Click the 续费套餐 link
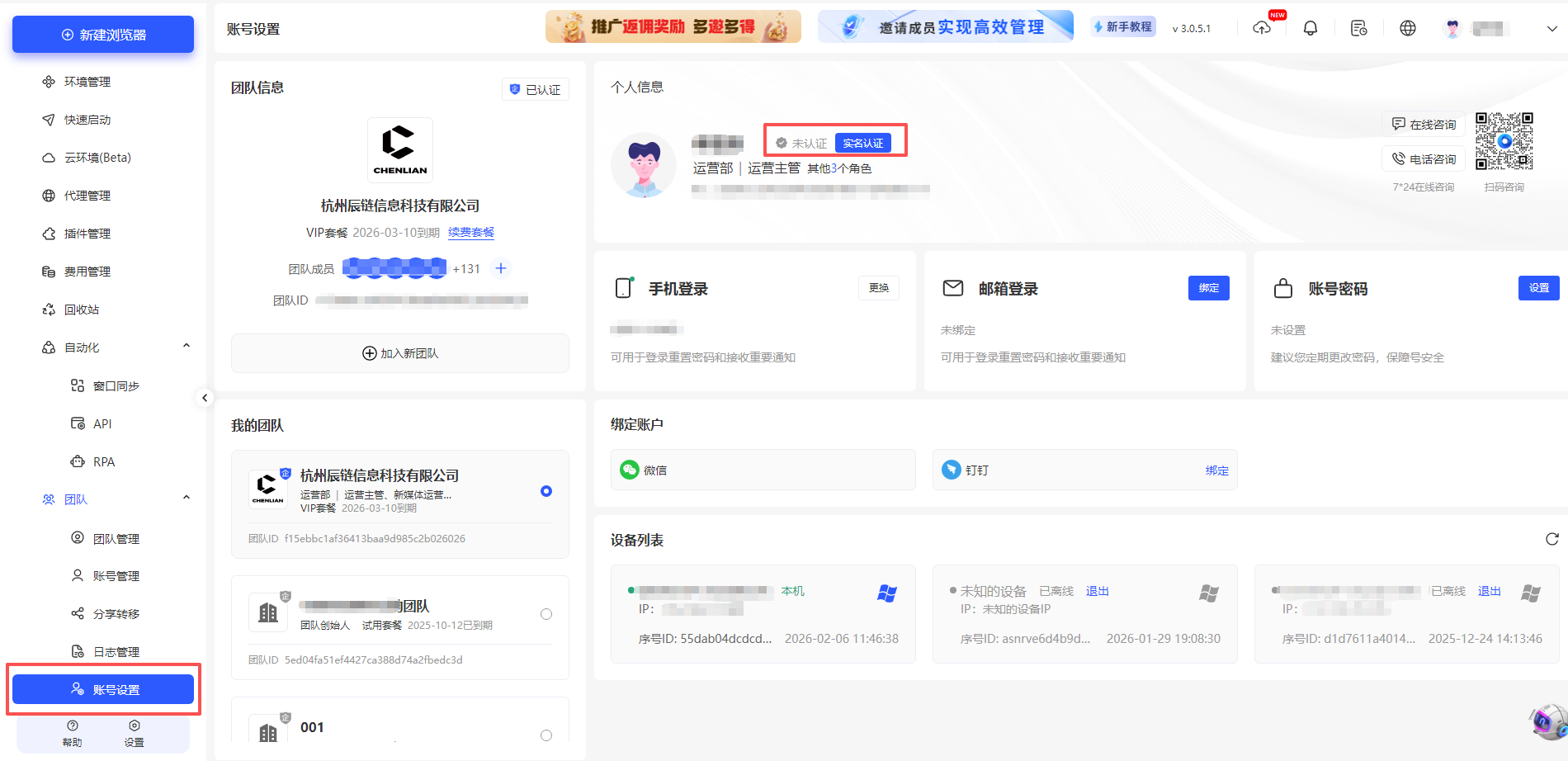The width and height of the screenshot is (1568, 761). point(470,232)
